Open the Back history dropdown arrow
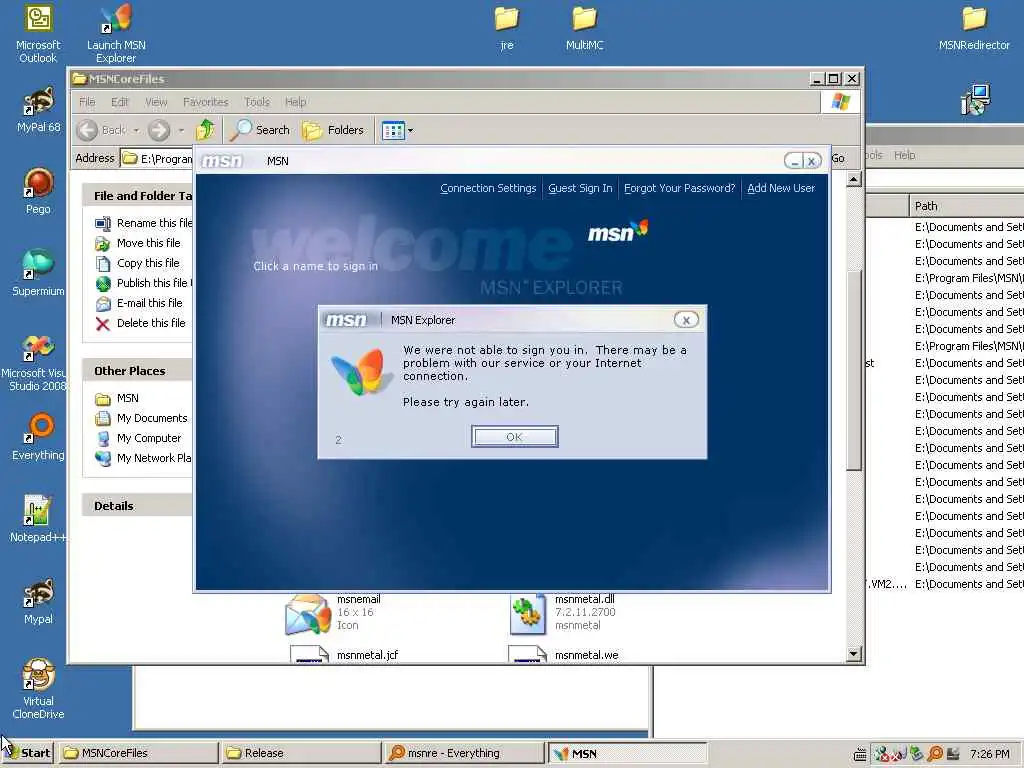 pyautogui.click(x=136, y=131)
